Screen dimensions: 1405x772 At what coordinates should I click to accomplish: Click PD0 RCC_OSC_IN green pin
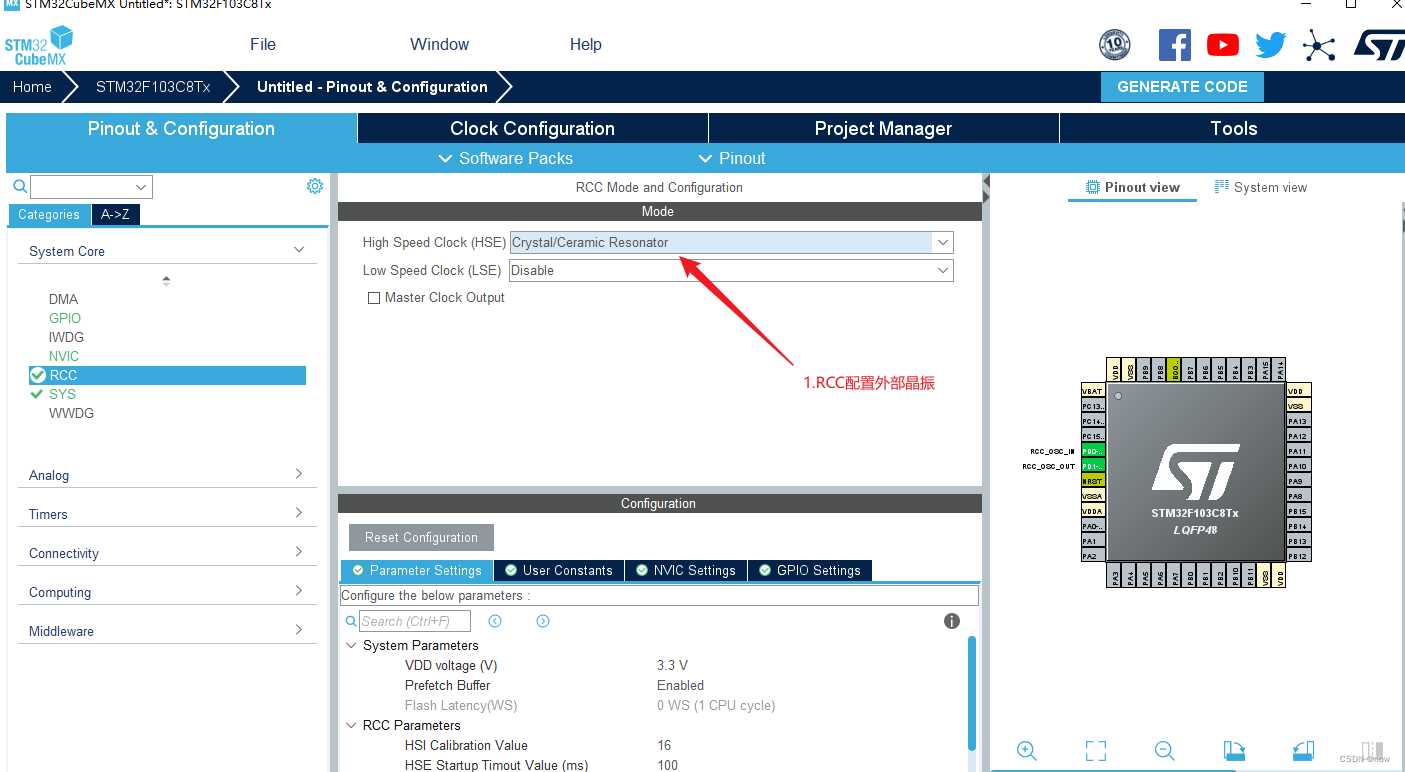pyautogui.click(x=1092, y=451)
